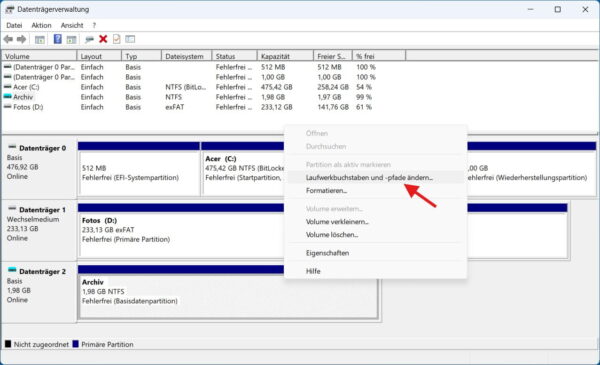Click the Forward arrow in the toolbar
The height and width of the screenshot is (365, 600).
pyautogui.click(x=22, y=39)
